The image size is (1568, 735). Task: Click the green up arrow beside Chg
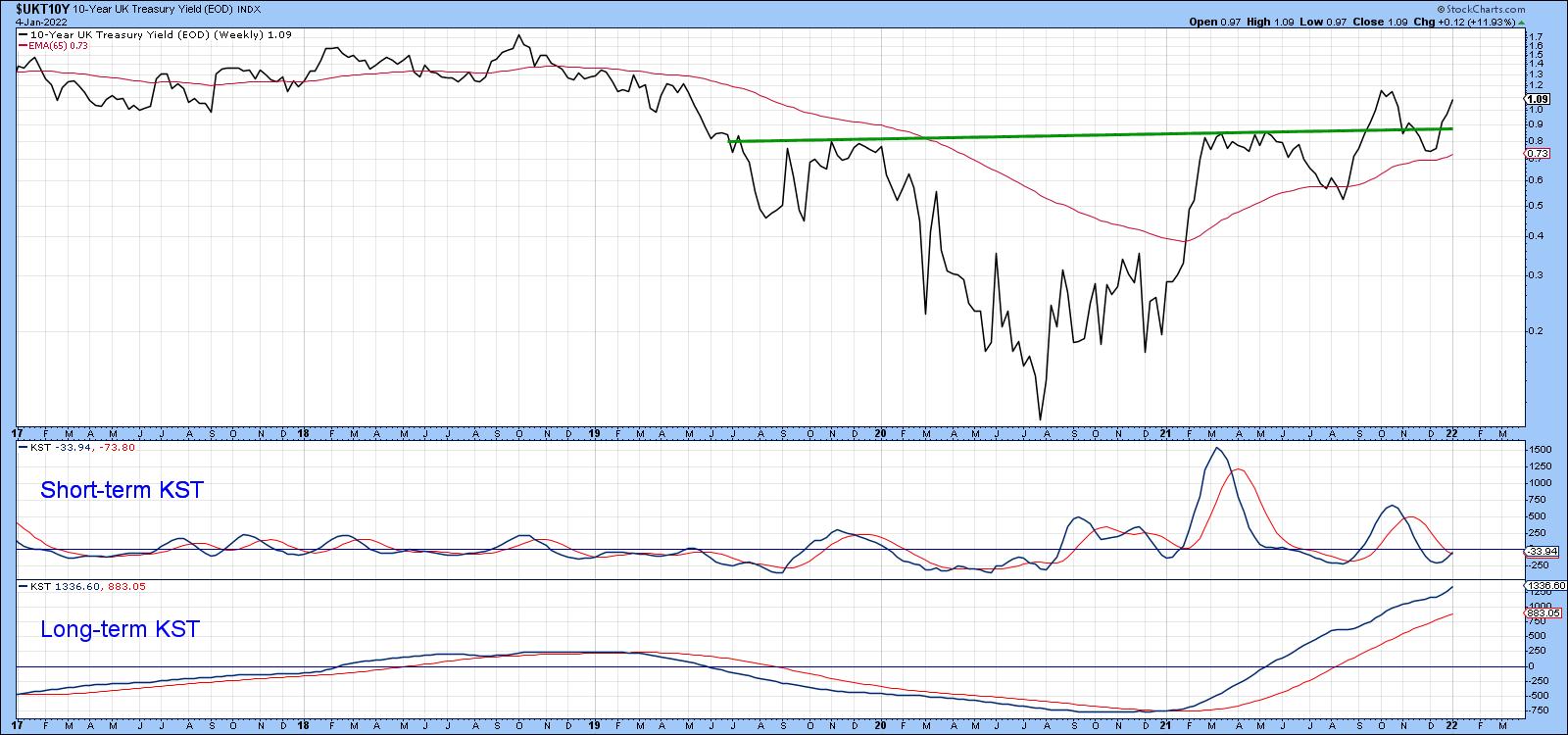(1522, 21)
